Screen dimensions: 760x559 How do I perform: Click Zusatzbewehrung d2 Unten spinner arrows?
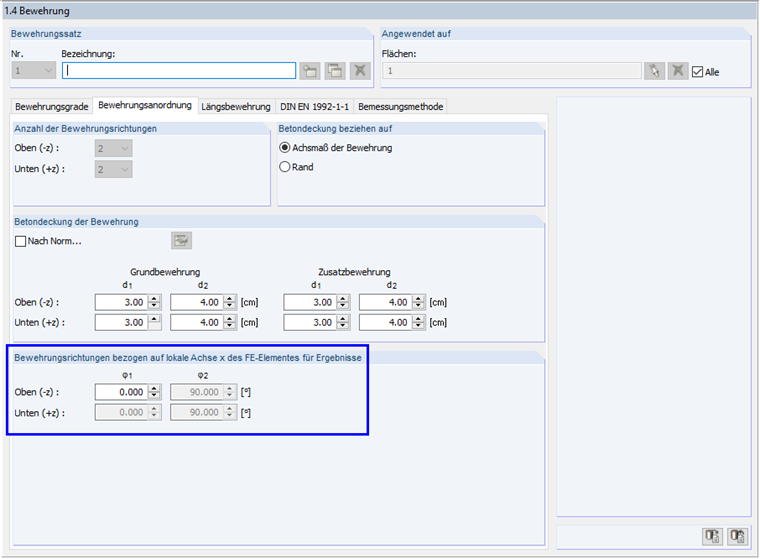[418, 322]
